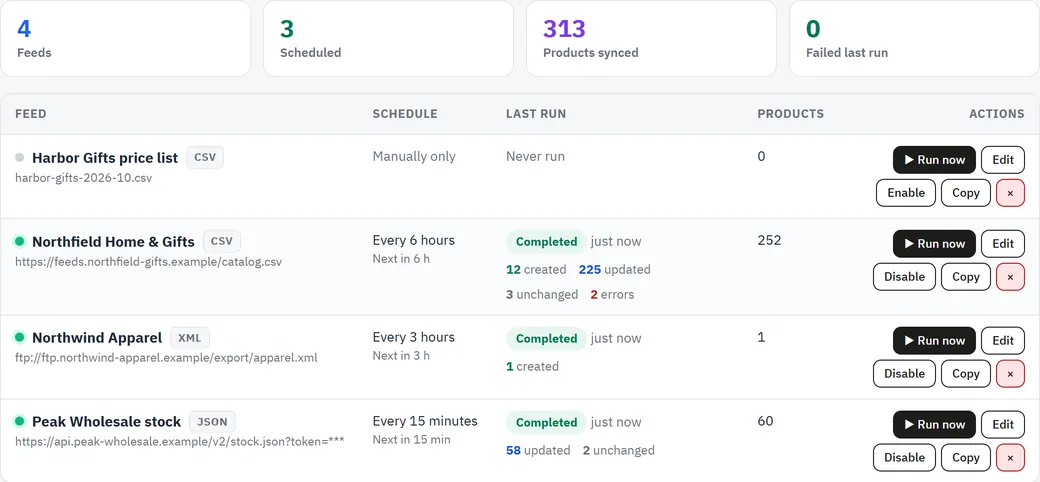Click the Completed badge in Northwind Apparel row

(x=547, y=339)
